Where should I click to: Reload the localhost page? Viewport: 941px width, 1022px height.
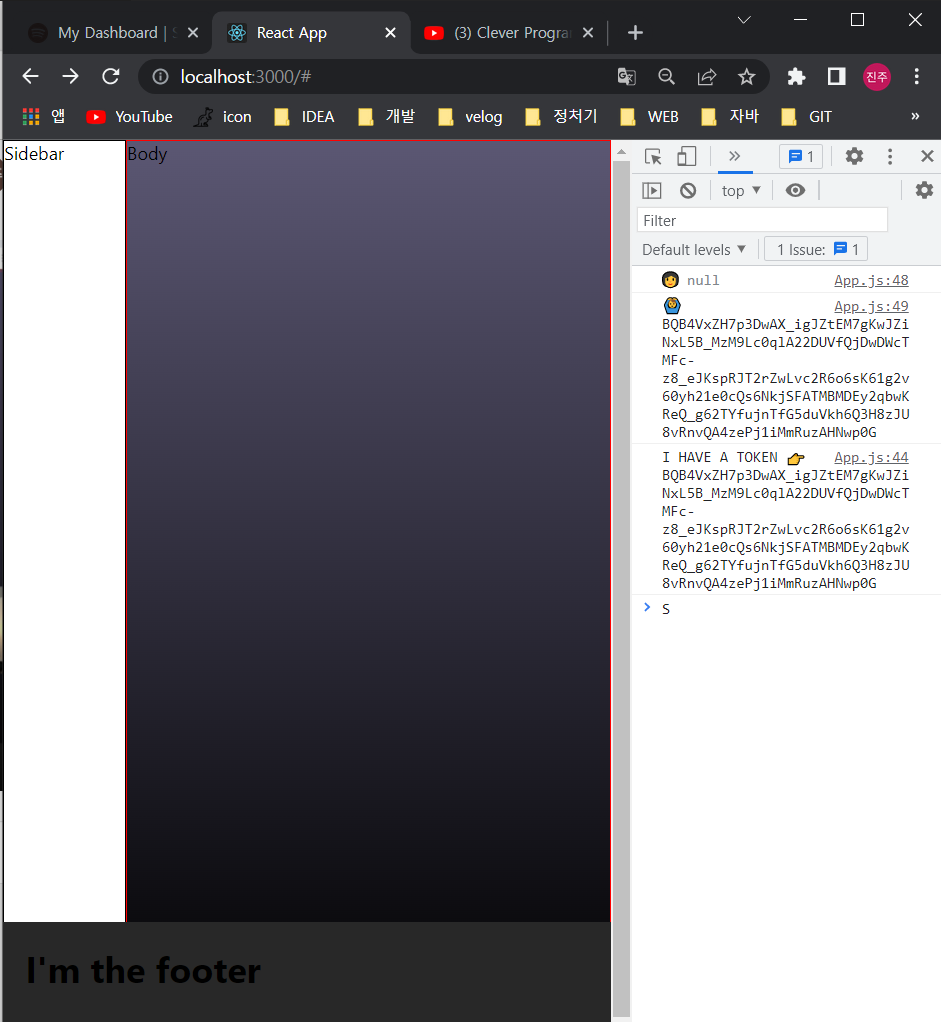click(x=111, y=77)
